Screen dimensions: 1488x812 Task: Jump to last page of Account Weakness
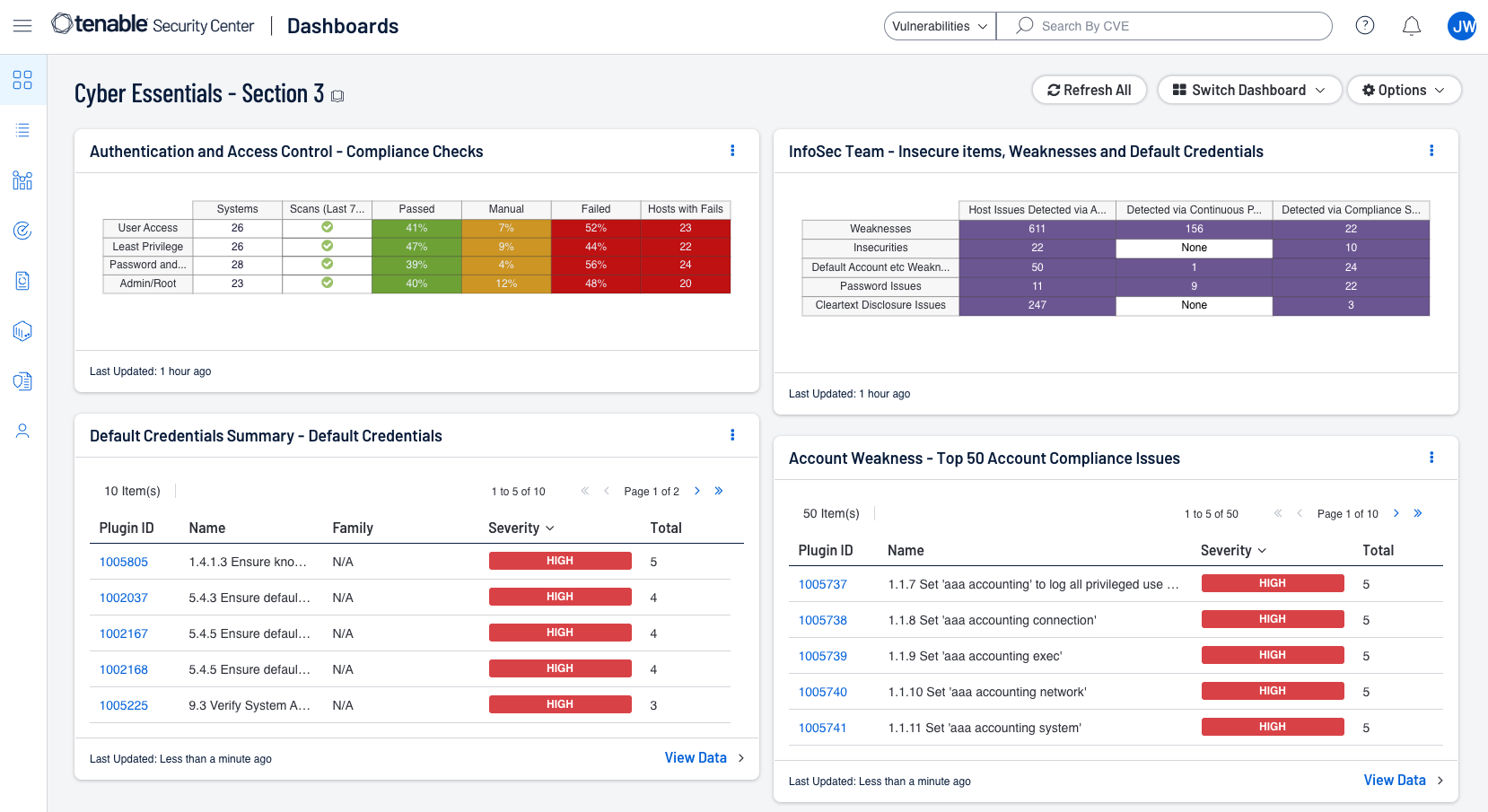1418,513
